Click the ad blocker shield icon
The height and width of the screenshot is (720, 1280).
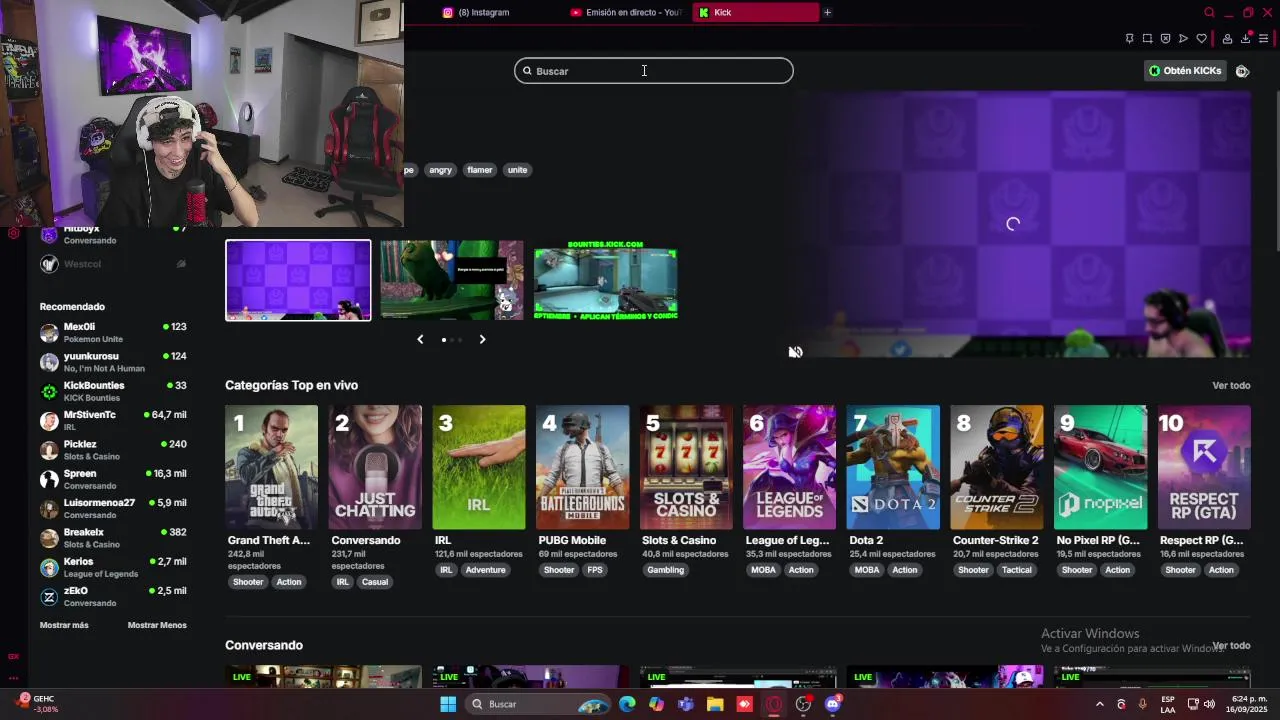1165,39
